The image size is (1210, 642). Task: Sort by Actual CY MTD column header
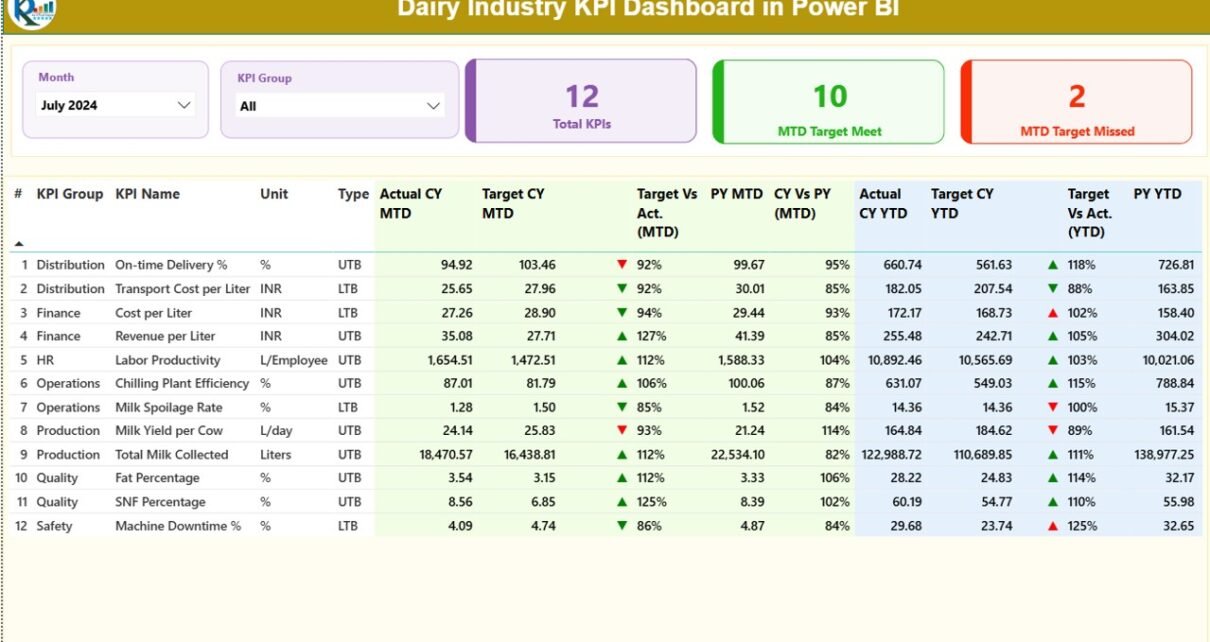(x=411, y=203)
